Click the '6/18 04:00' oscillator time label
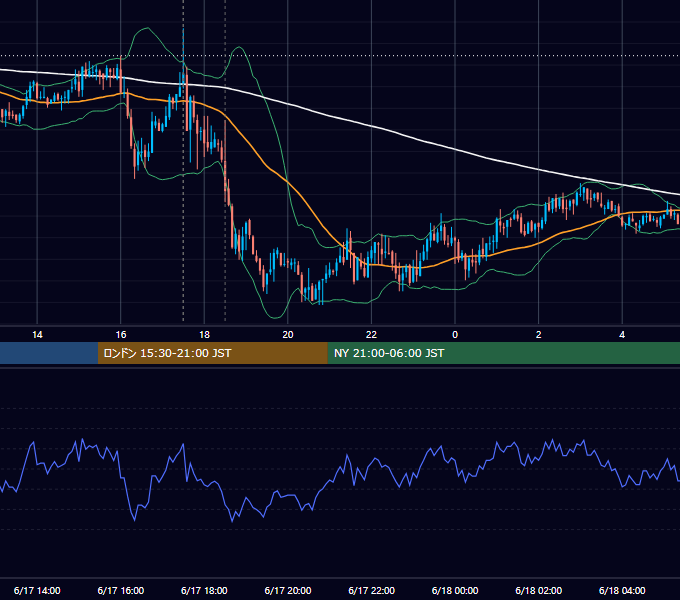This screenshot has width=680, height=600. coord(622,590)
